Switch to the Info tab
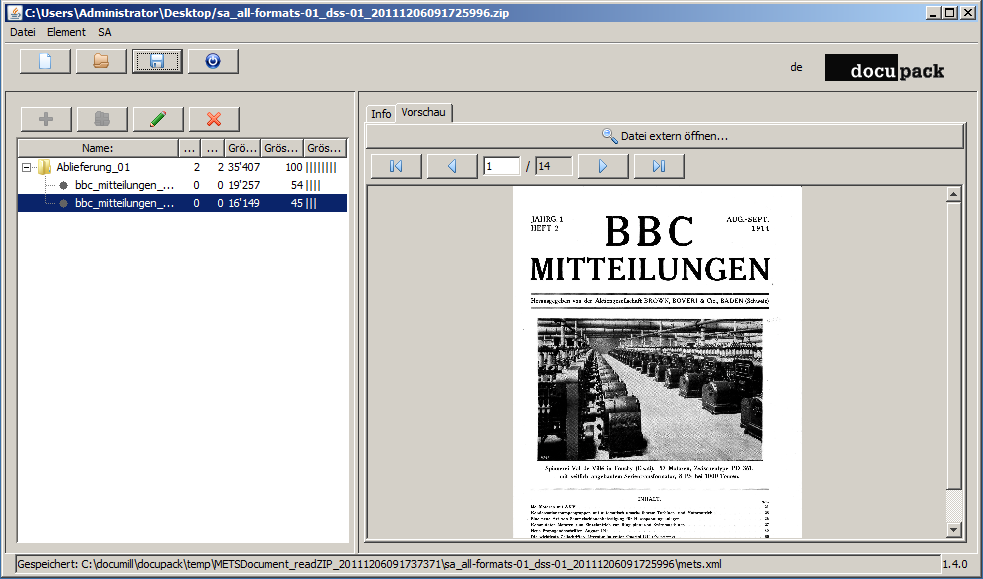 381,113
